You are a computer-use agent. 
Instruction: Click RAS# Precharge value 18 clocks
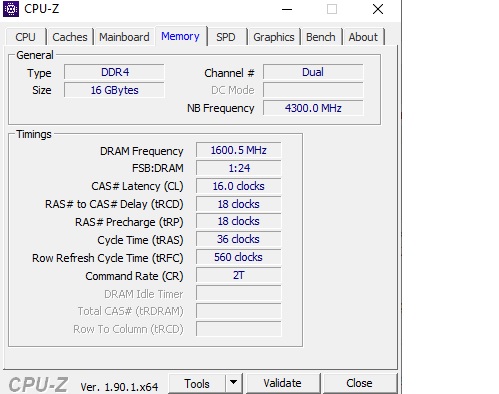point(239,222)
